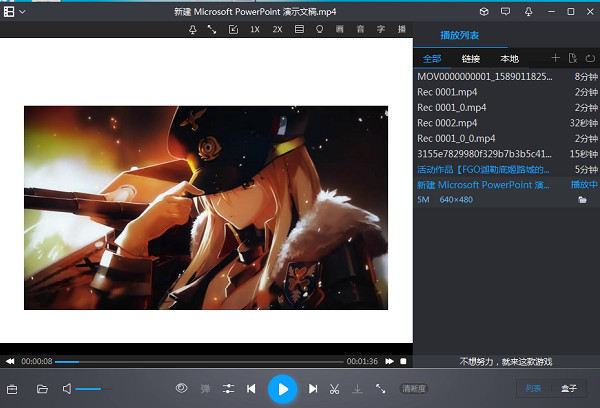Switch to the 全部 playlist tab
The image size is (600, 408).
click(432, 59)
